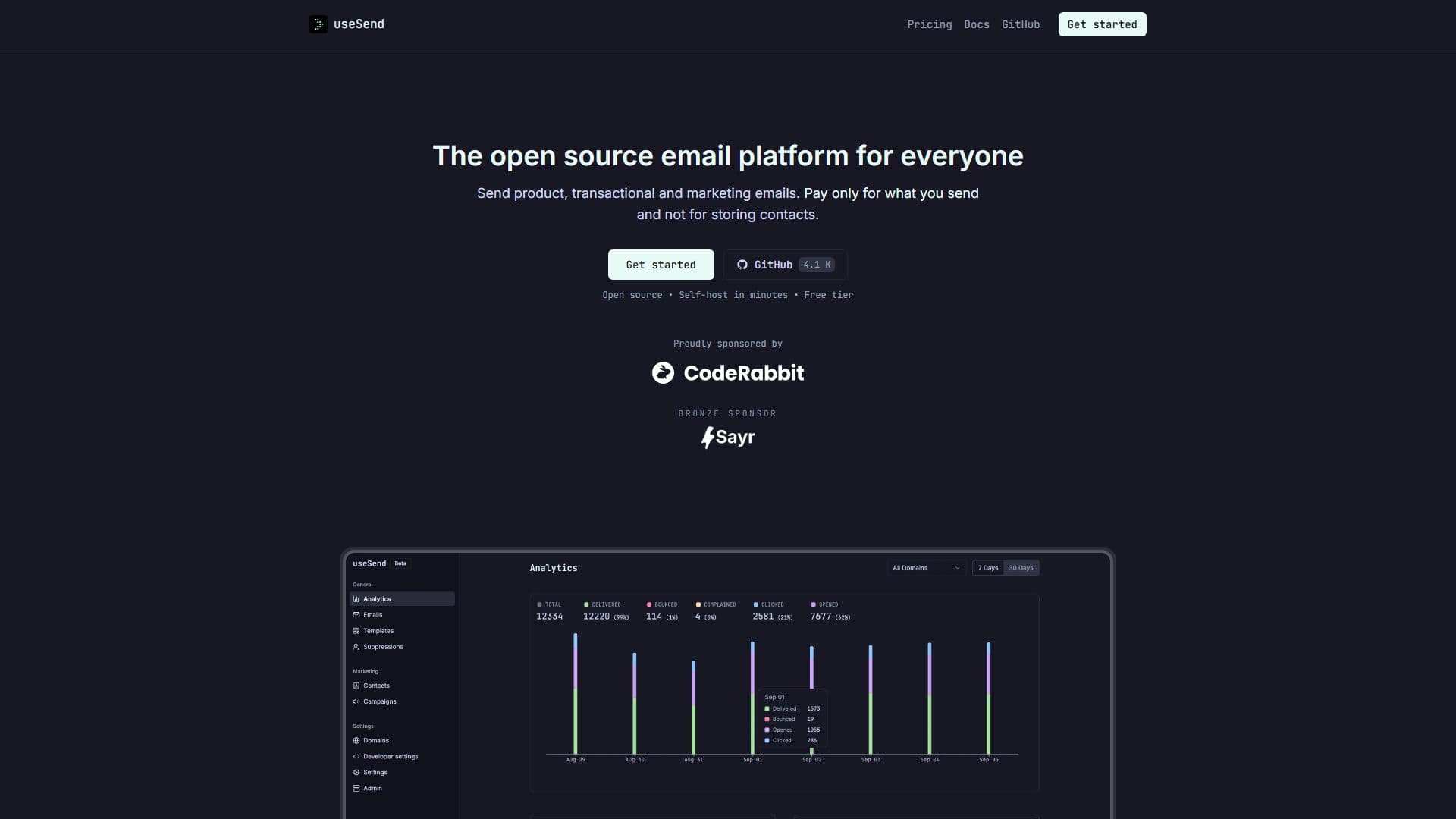
Task: Click the Suppressions icon in sidebar
Action: [x=356, y=647]
